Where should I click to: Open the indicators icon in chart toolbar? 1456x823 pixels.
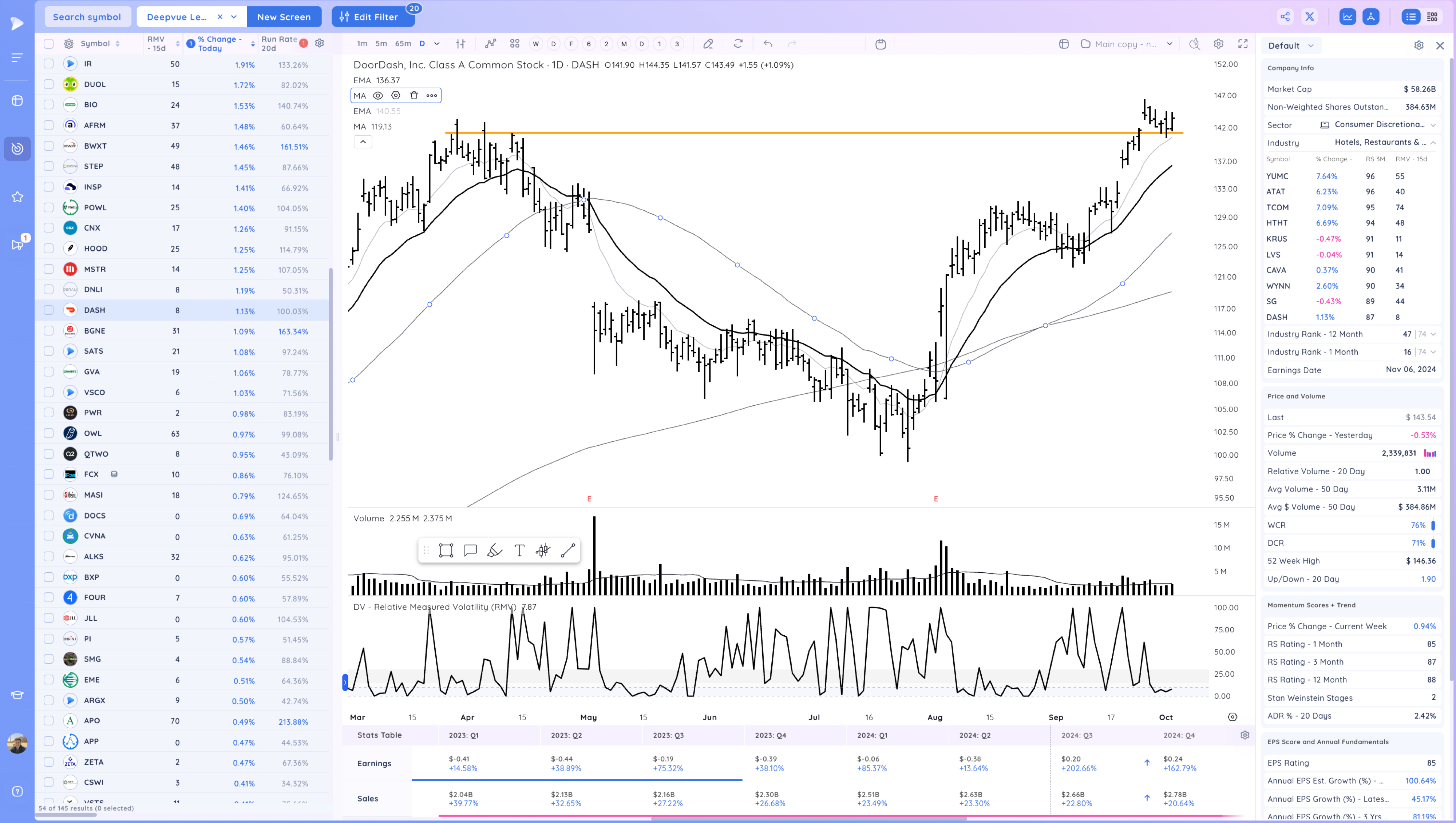pyautogui.click(x=490, y=44)
